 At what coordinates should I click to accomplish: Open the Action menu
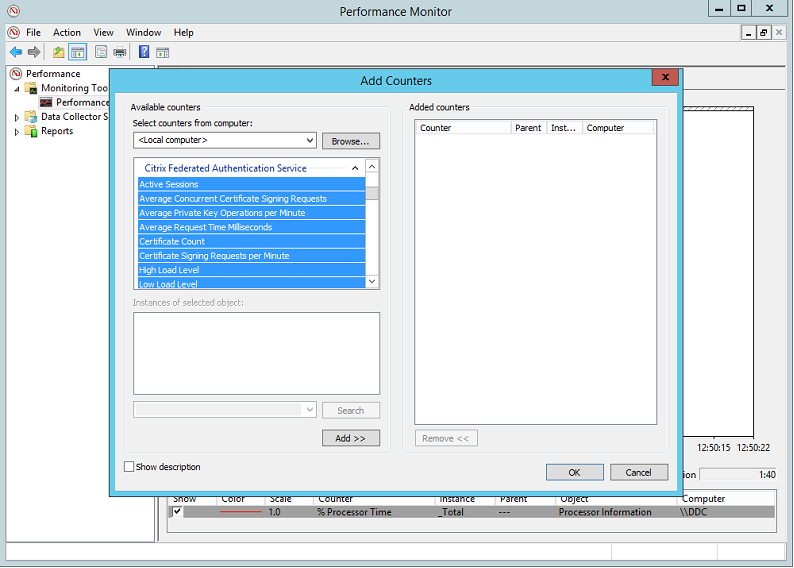67,32
